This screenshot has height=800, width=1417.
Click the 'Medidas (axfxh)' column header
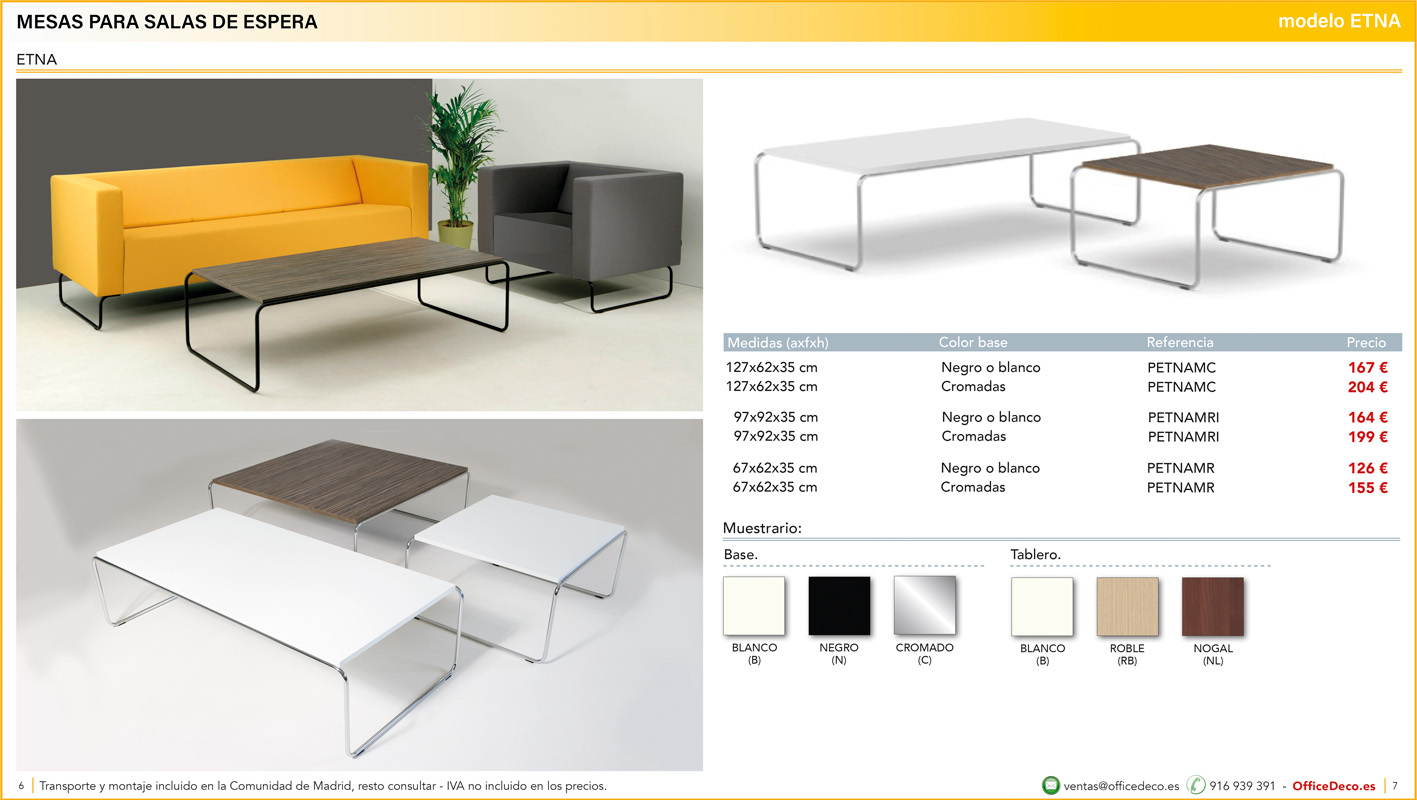click(778, 342)
